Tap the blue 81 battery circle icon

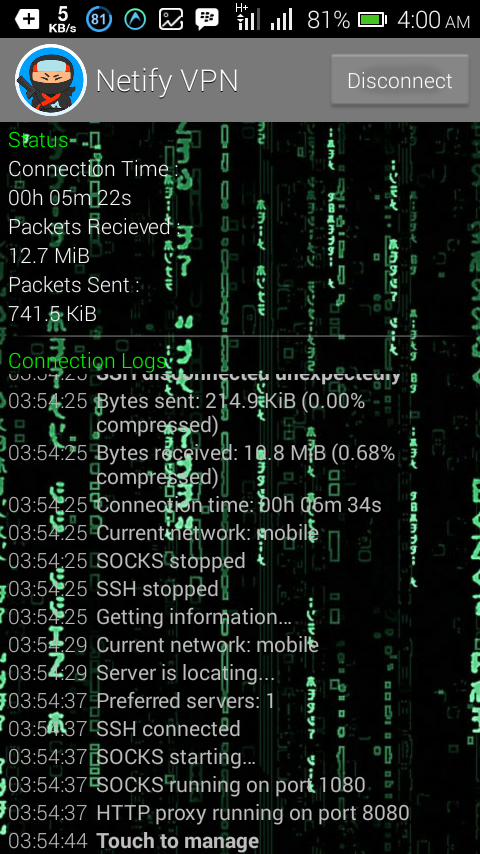pos(99,20)
